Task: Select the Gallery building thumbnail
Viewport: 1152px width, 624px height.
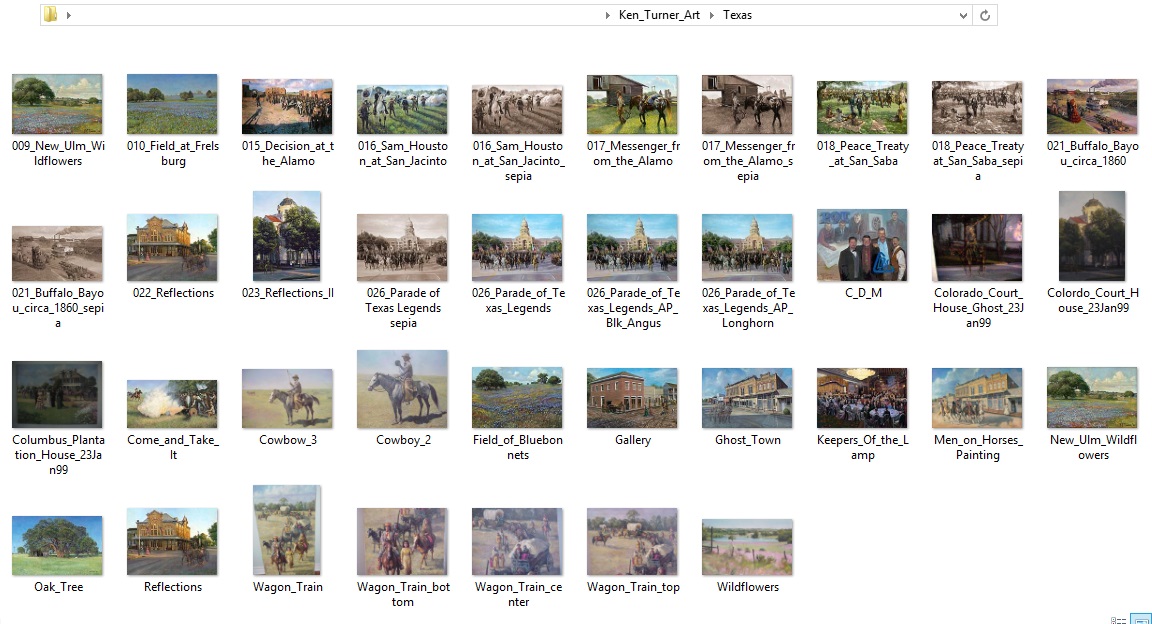Action: tap(633, 398)
